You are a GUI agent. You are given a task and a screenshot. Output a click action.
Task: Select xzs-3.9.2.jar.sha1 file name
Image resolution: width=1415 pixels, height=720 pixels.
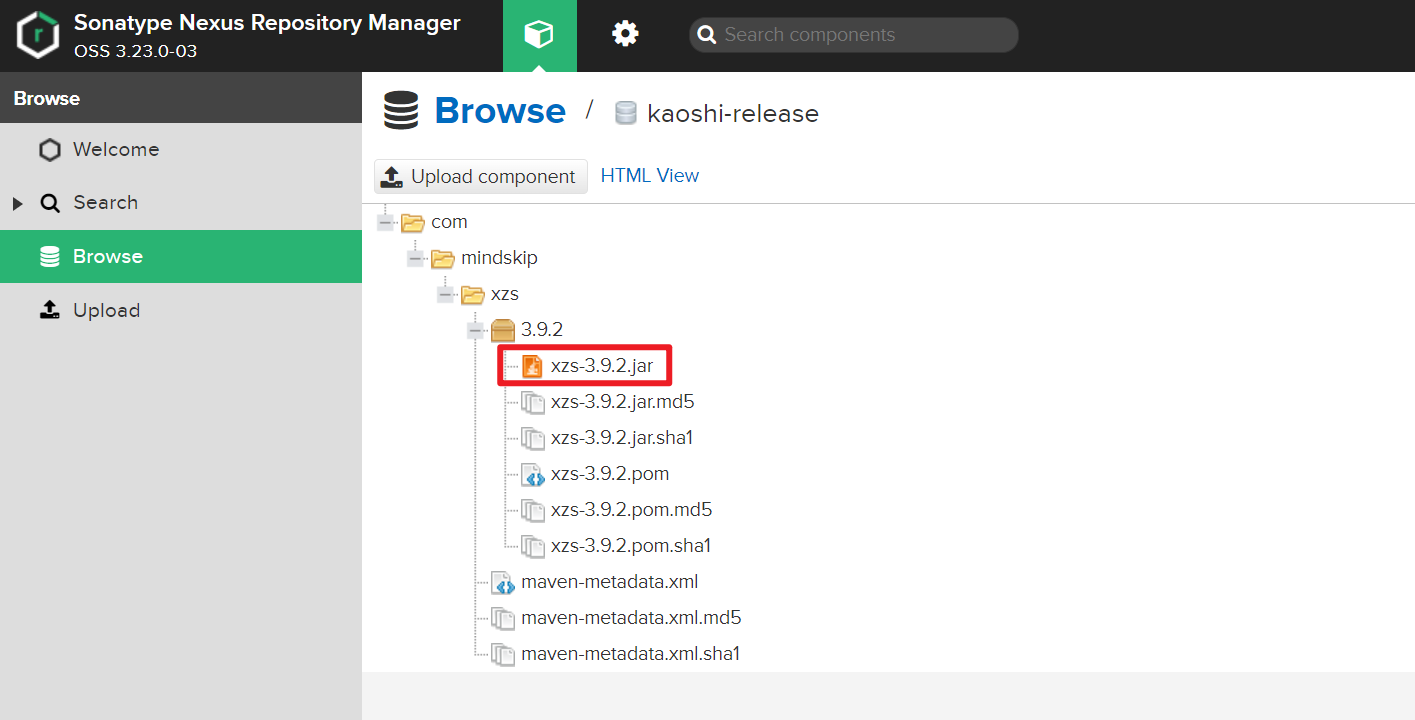(622, 438)
